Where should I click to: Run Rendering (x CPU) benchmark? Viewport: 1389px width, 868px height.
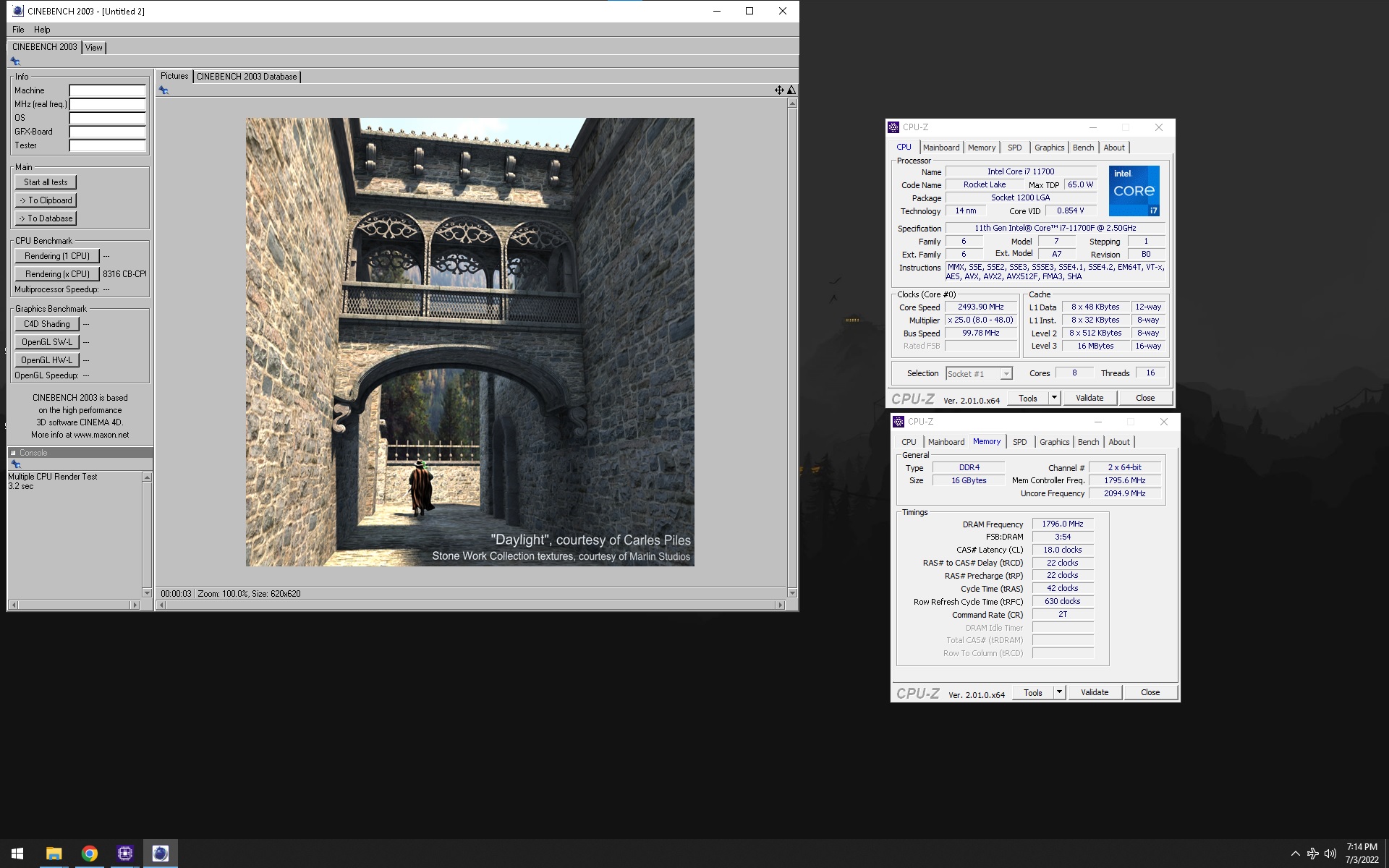[57, 274]
